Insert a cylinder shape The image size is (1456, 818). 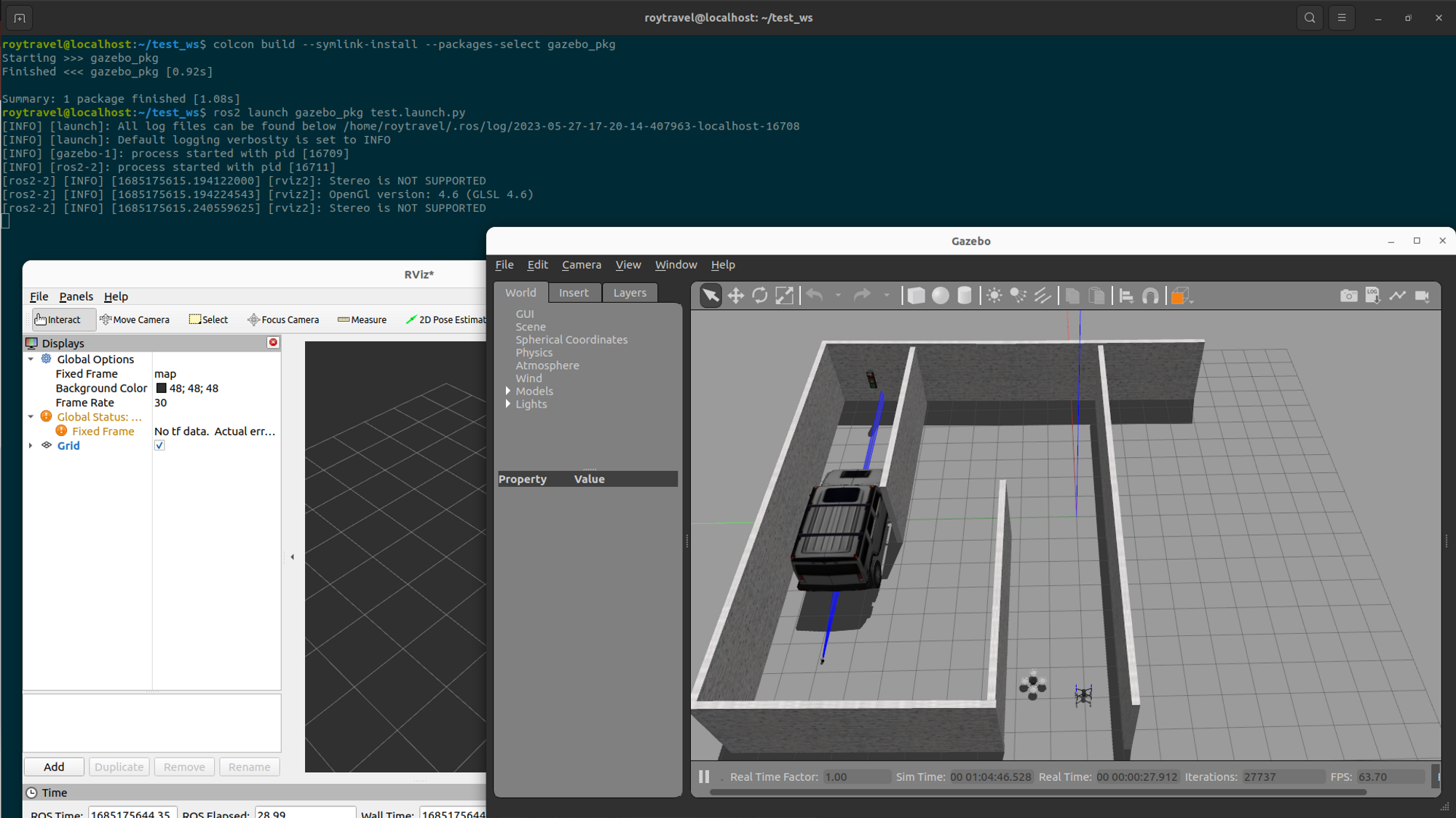[964, 295]
